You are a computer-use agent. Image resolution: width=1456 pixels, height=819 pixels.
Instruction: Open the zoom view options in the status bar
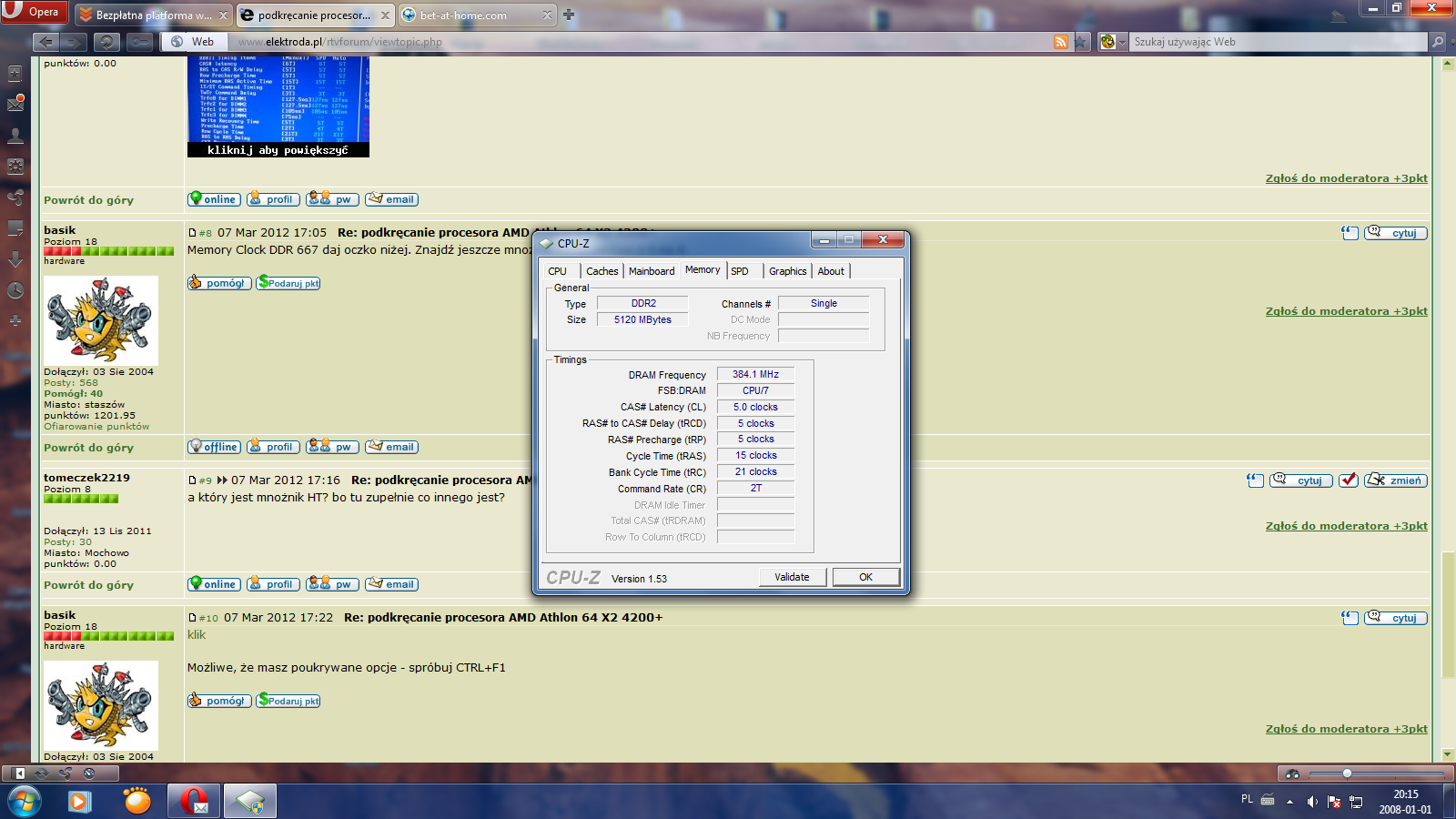click(x=1292, y=773)
